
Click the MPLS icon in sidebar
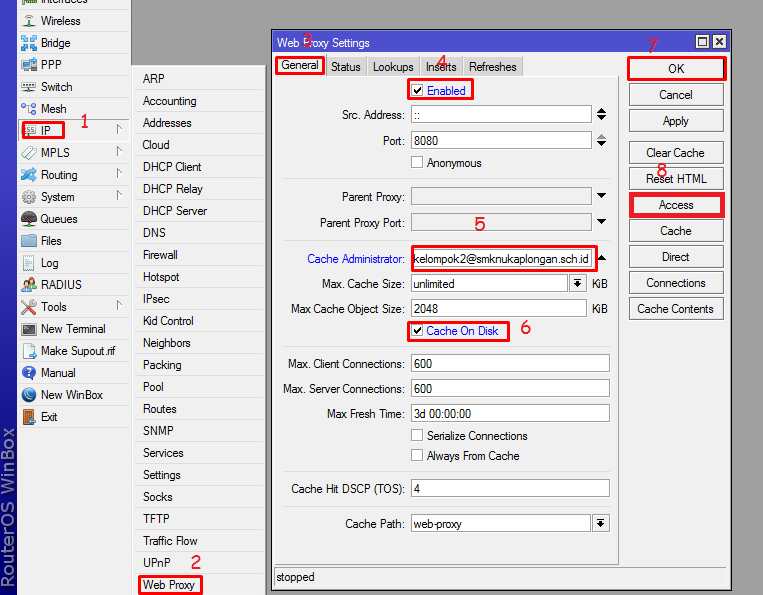coord(29,153)
